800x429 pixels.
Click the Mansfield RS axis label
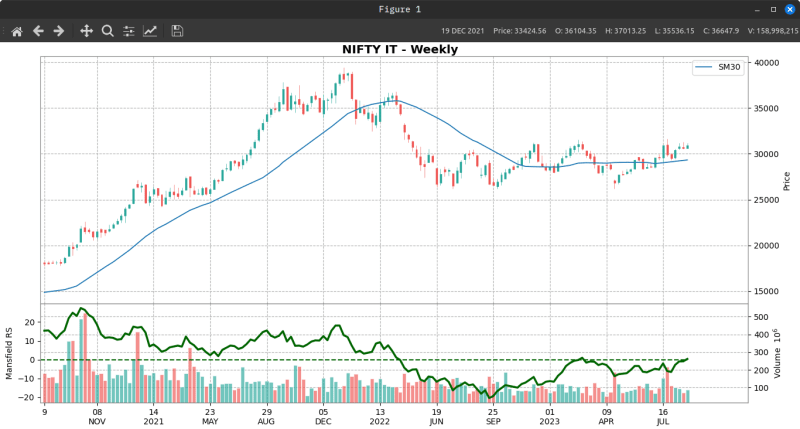(x=9, y=354)
